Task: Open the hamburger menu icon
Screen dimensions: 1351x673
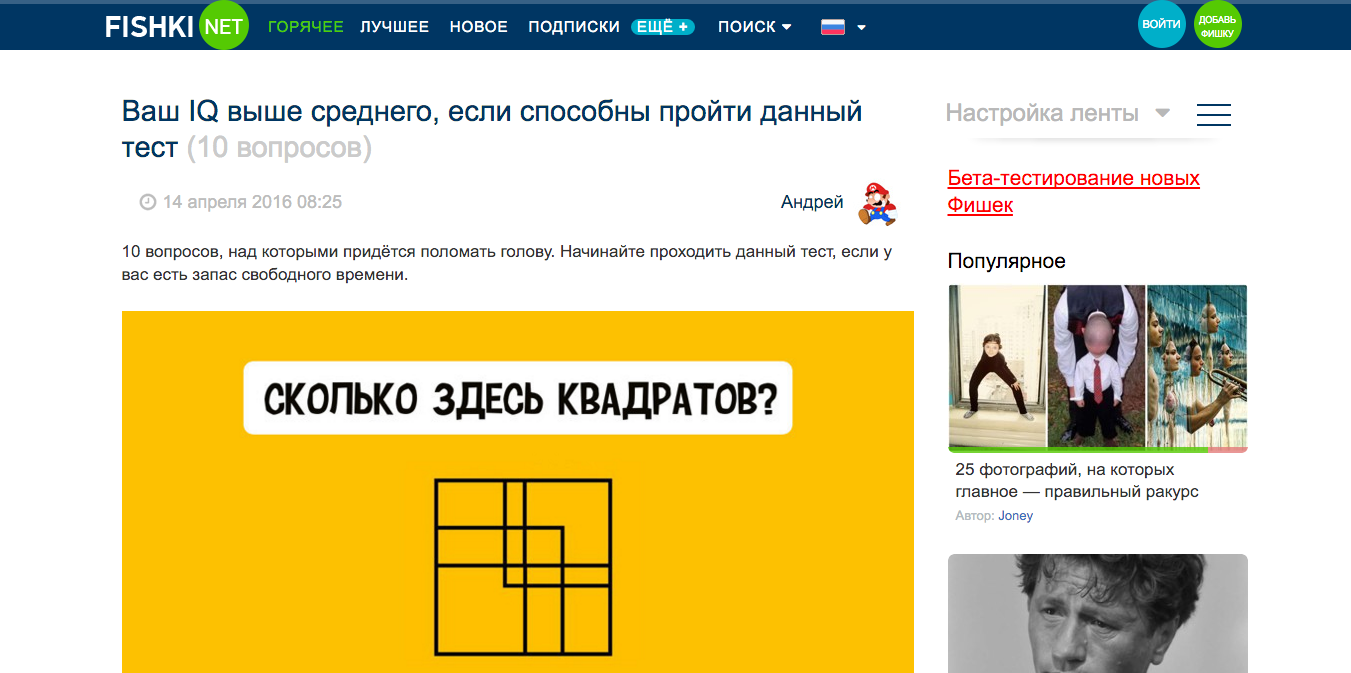Action: (1213, 115)
